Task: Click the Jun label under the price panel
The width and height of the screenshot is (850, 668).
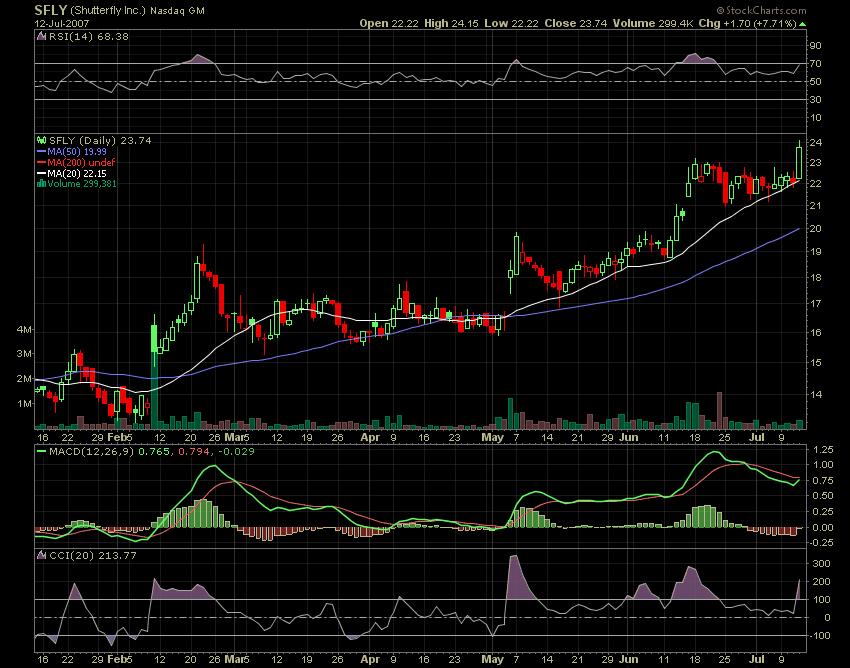Action: pyautogui.click(x=628, y=437)
